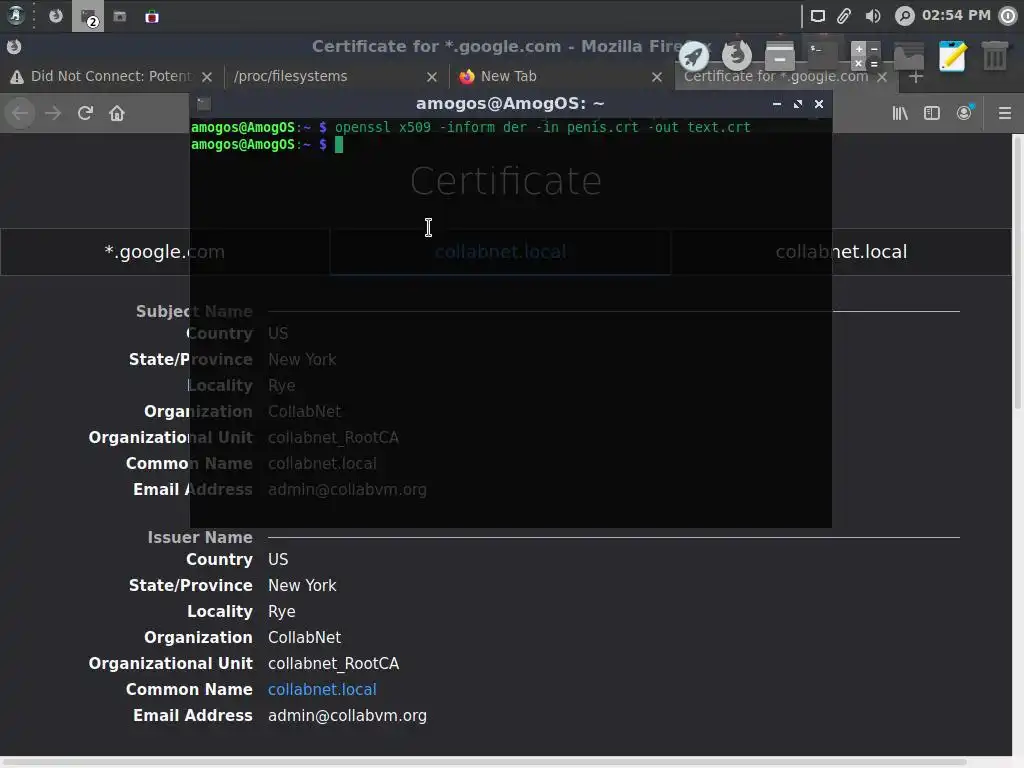
Task: Maximize the amogos terminal window
Action: pyautogui.click(x=797, y=104)
